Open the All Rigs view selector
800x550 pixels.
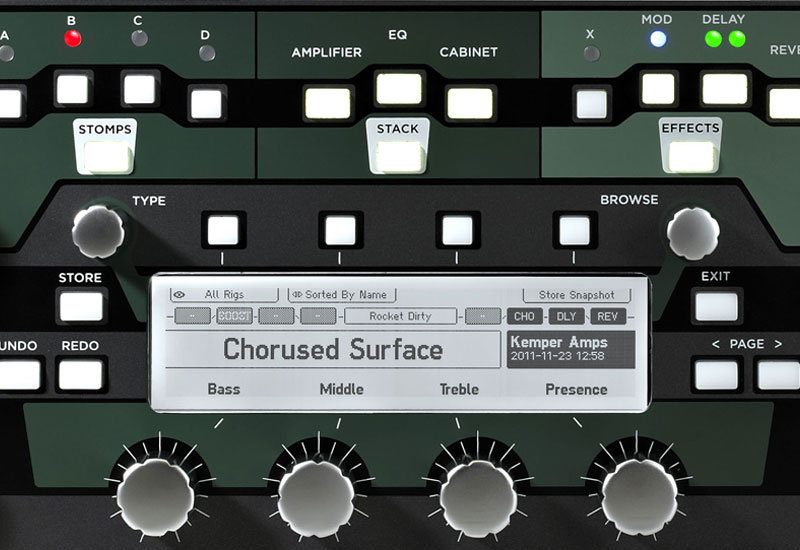[223, 295]
